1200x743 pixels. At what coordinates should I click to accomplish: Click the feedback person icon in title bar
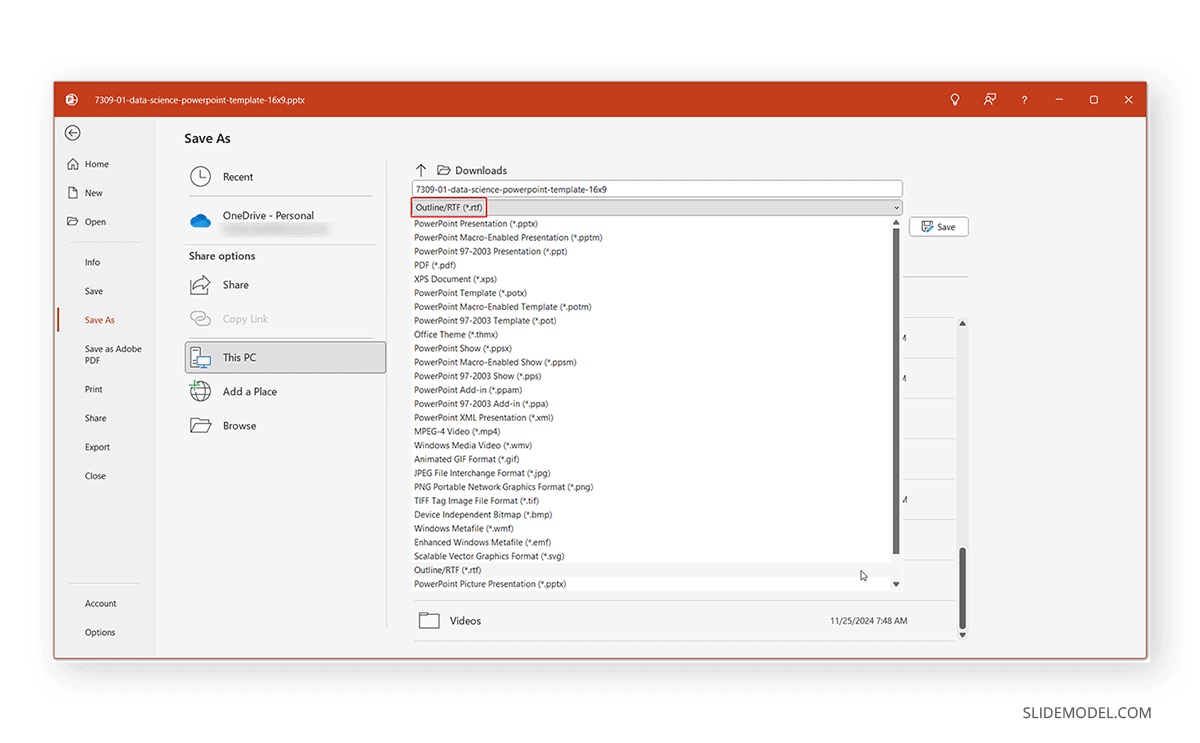(990, 100)
